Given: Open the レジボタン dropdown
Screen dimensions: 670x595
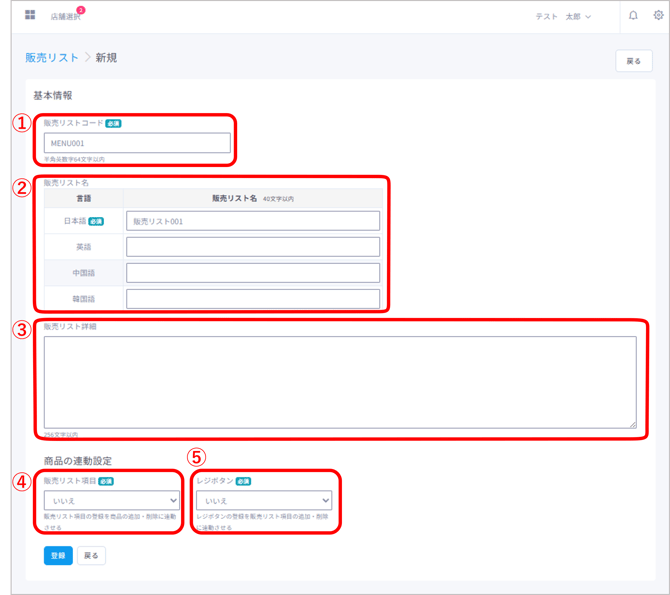Looking at the screenshot, I should click(x=263, y=500).
